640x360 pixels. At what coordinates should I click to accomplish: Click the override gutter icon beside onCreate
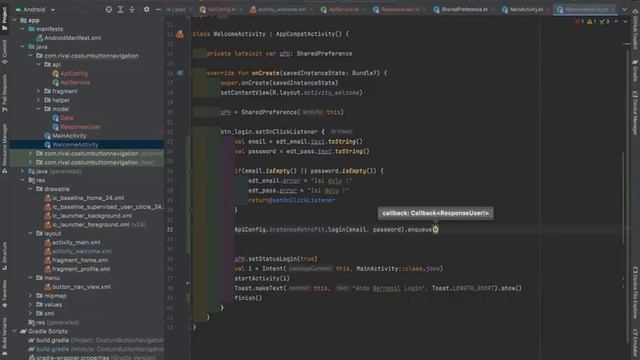[180, 73]
